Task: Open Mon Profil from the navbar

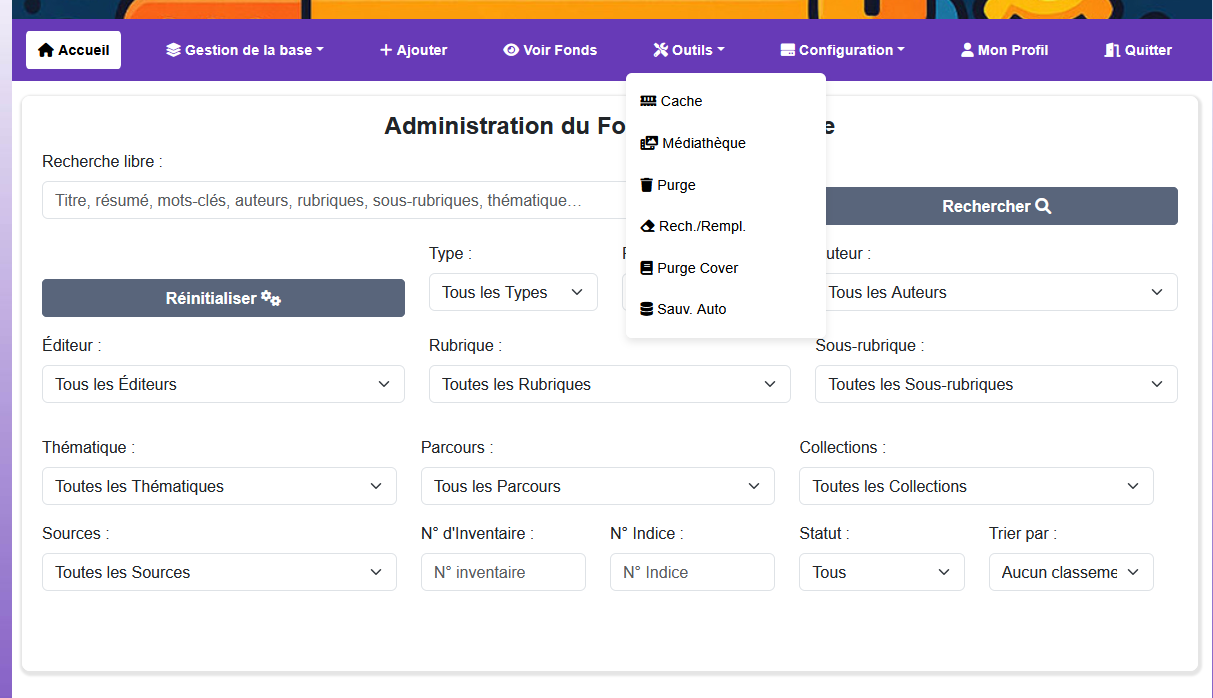Action: coord(1004,49)
